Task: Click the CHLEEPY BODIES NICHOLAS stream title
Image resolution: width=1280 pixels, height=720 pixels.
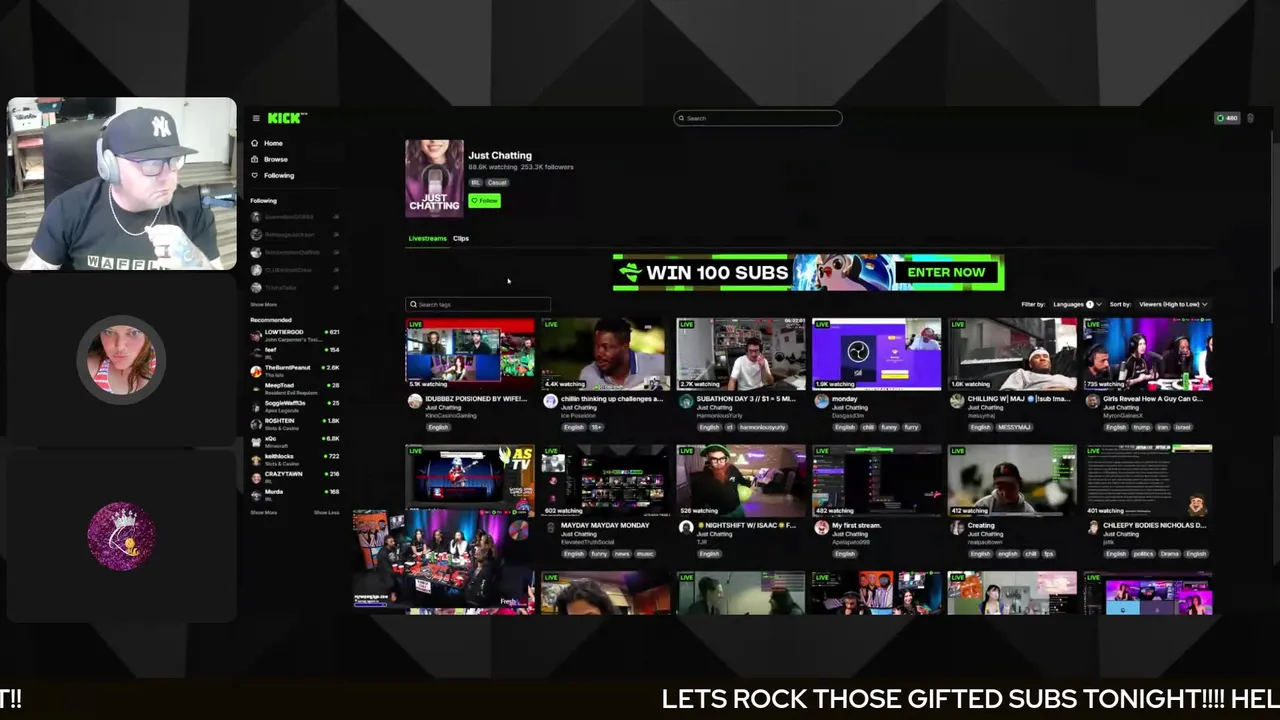Action: tap(1155, 525)
